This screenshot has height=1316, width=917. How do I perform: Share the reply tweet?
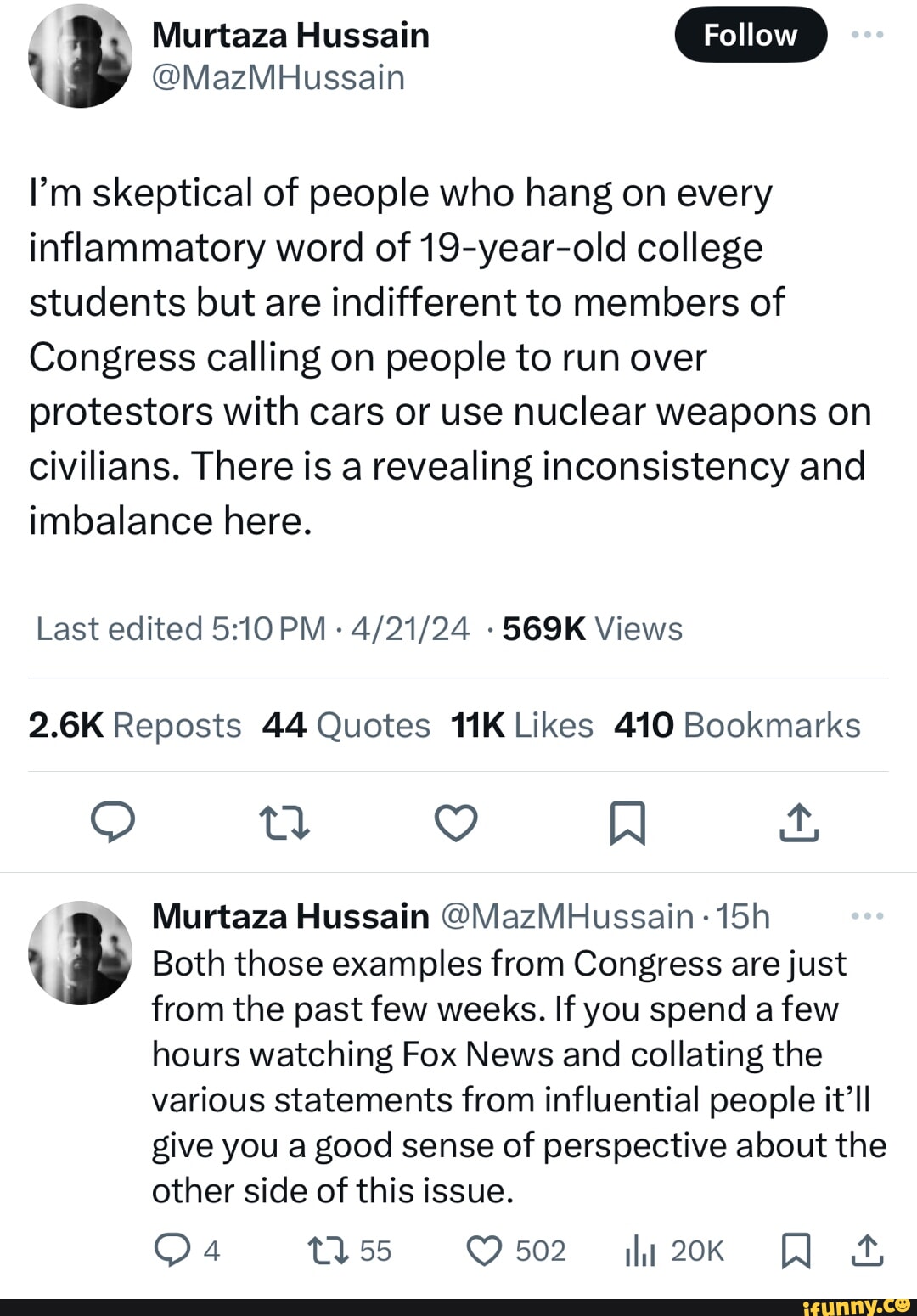pyautogui.click(x=867, y=1251)
